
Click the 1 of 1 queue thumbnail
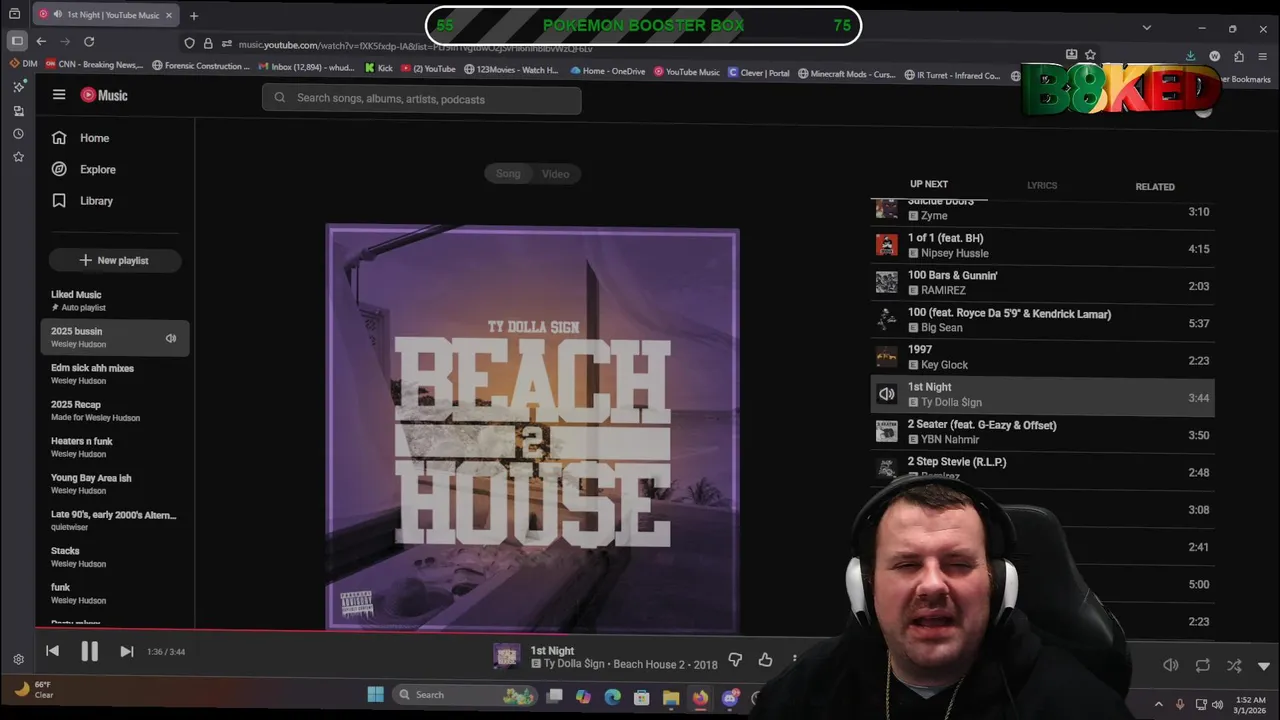887,245
